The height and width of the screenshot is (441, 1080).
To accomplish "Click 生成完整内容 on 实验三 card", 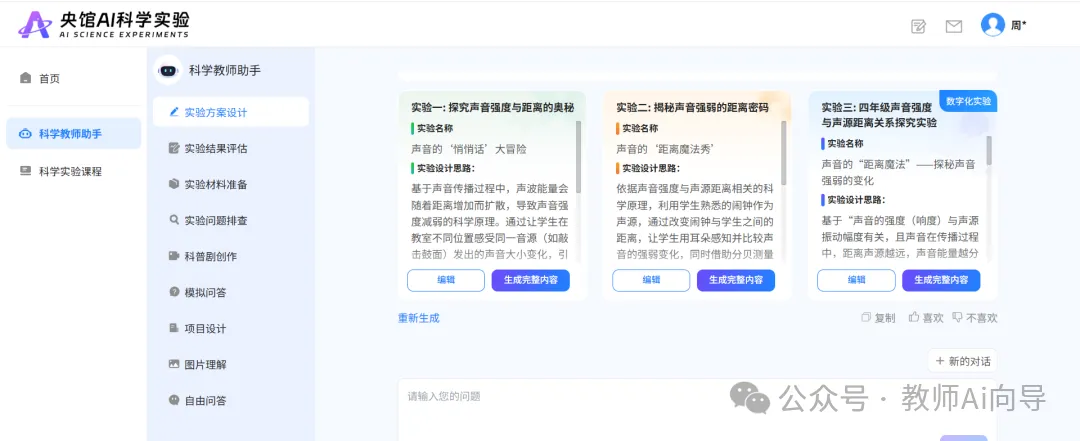I will point(941,280).
